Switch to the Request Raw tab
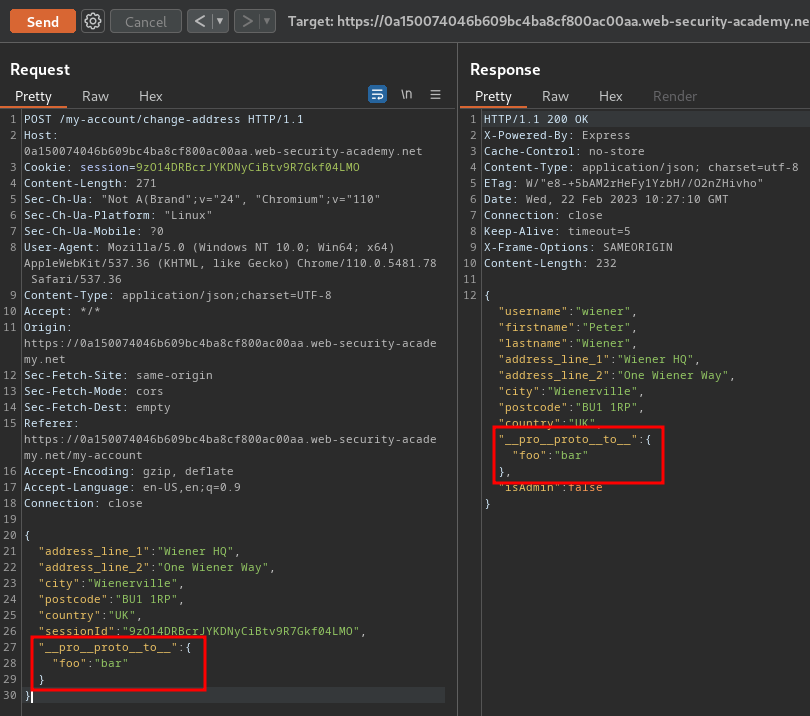 [x=96, y=96]
